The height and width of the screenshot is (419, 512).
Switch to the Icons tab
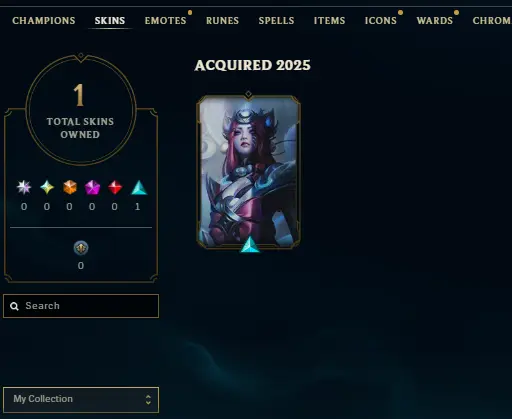pyautogui.click(x=381, y=21)
